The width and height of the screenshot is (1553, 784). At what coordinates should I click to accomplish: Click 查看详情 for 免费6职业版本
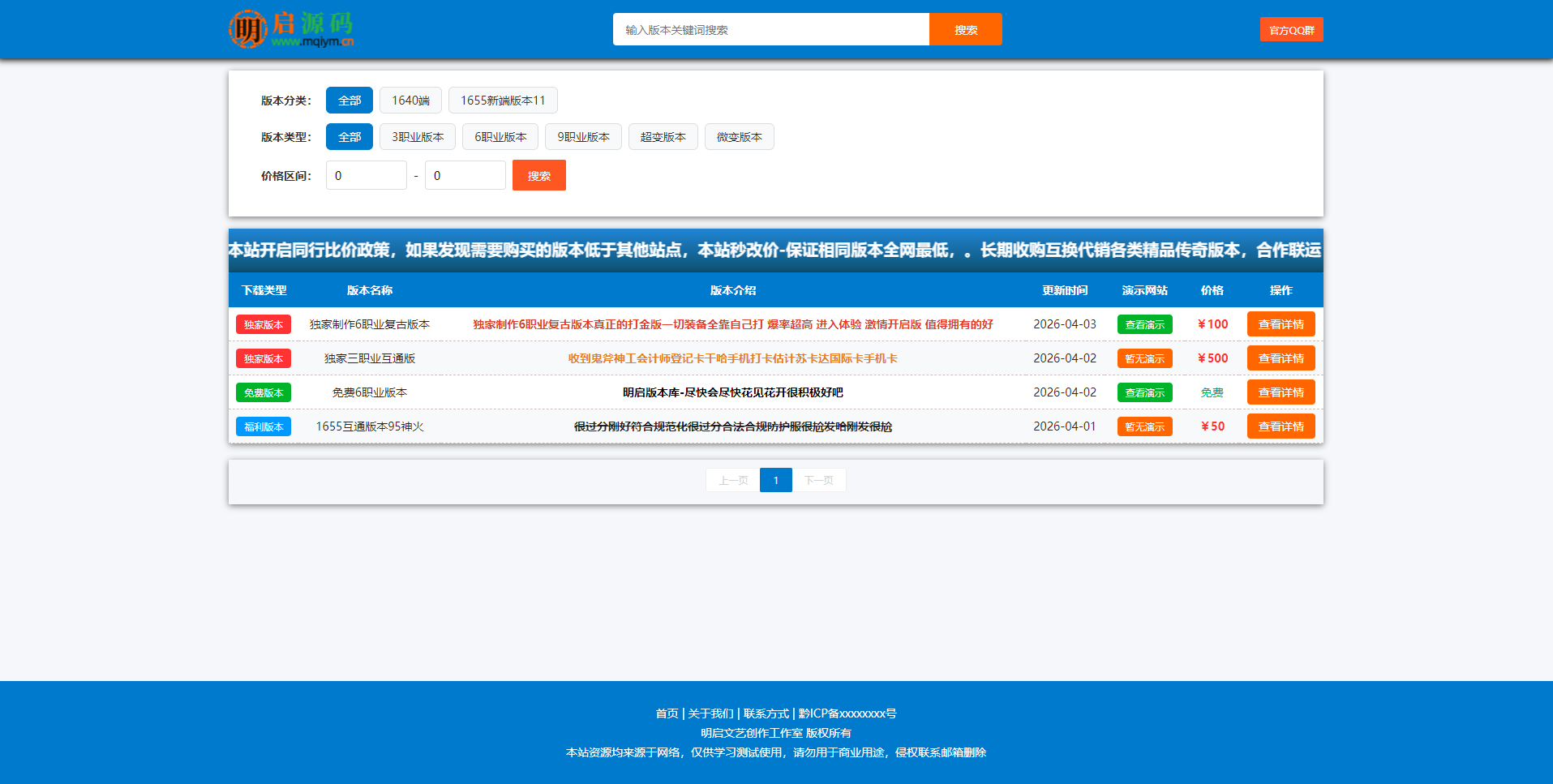coord(1281,392)
